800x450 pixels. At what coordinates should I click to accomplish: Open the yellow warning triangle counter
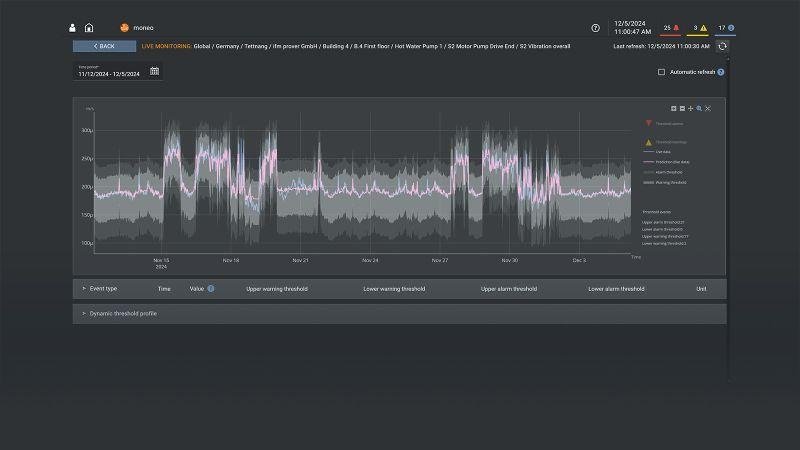(699, 28)
